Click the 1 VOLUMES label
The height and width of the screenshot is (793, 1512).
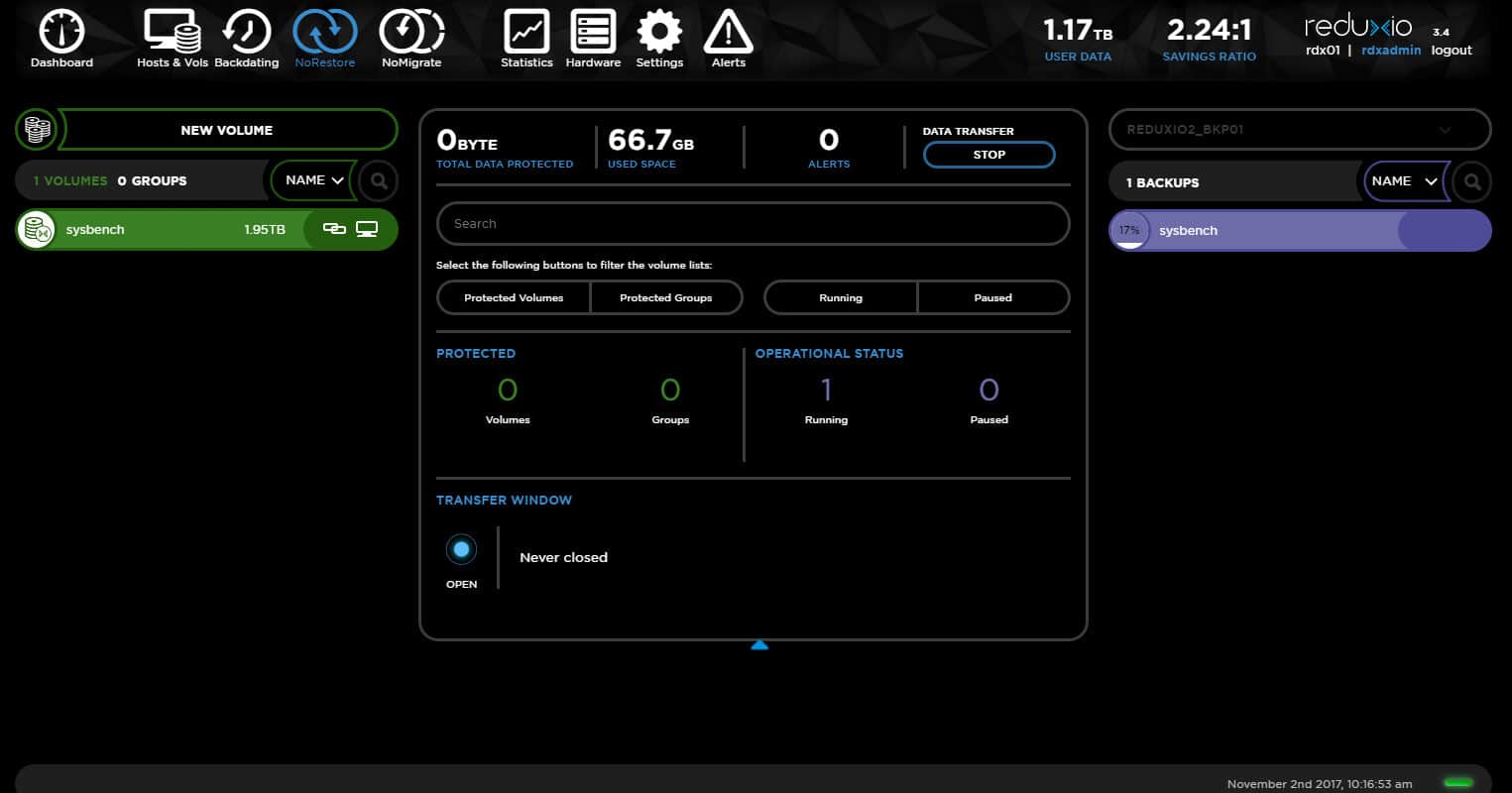pos(69,181)
